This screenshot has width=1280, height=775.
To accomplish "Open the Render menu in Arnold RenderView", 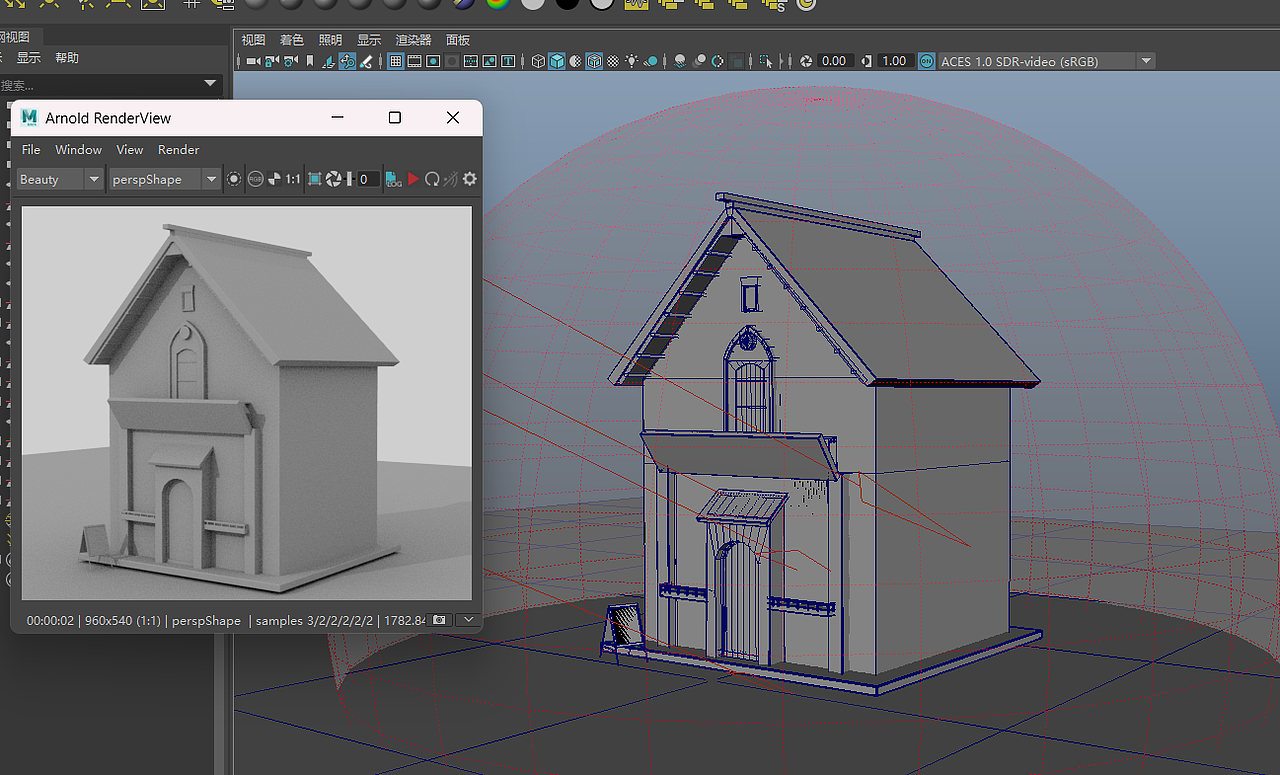I will tap(179, 149).
